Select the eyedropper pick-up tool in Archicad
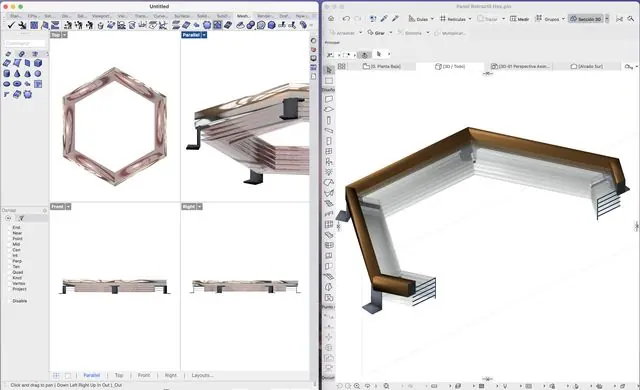This screenshot has width=640, height=390. point(384,18)
